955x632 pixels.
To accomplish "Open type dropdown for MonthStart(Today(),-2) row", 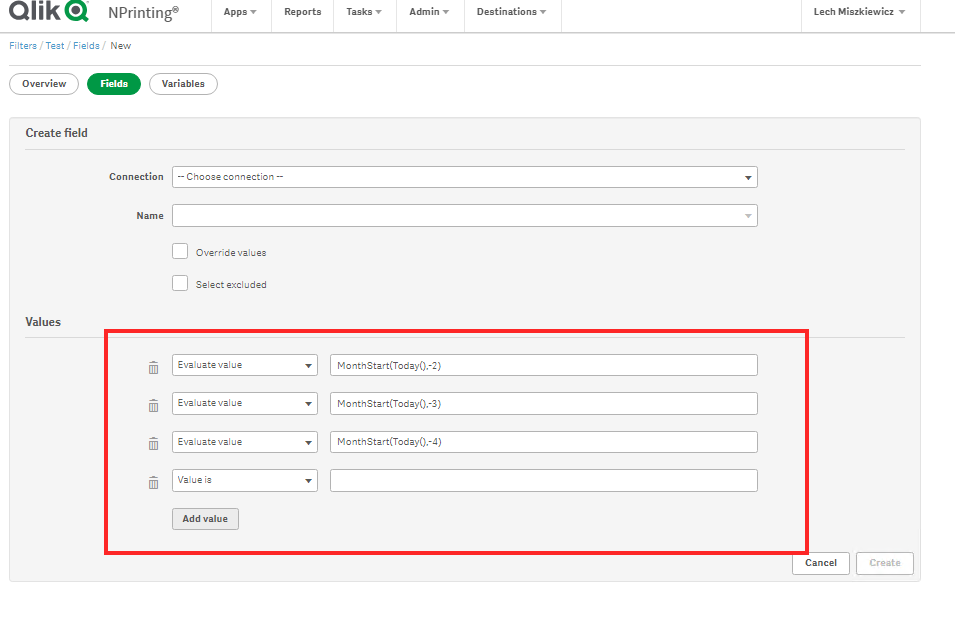I will click(245, 365).
